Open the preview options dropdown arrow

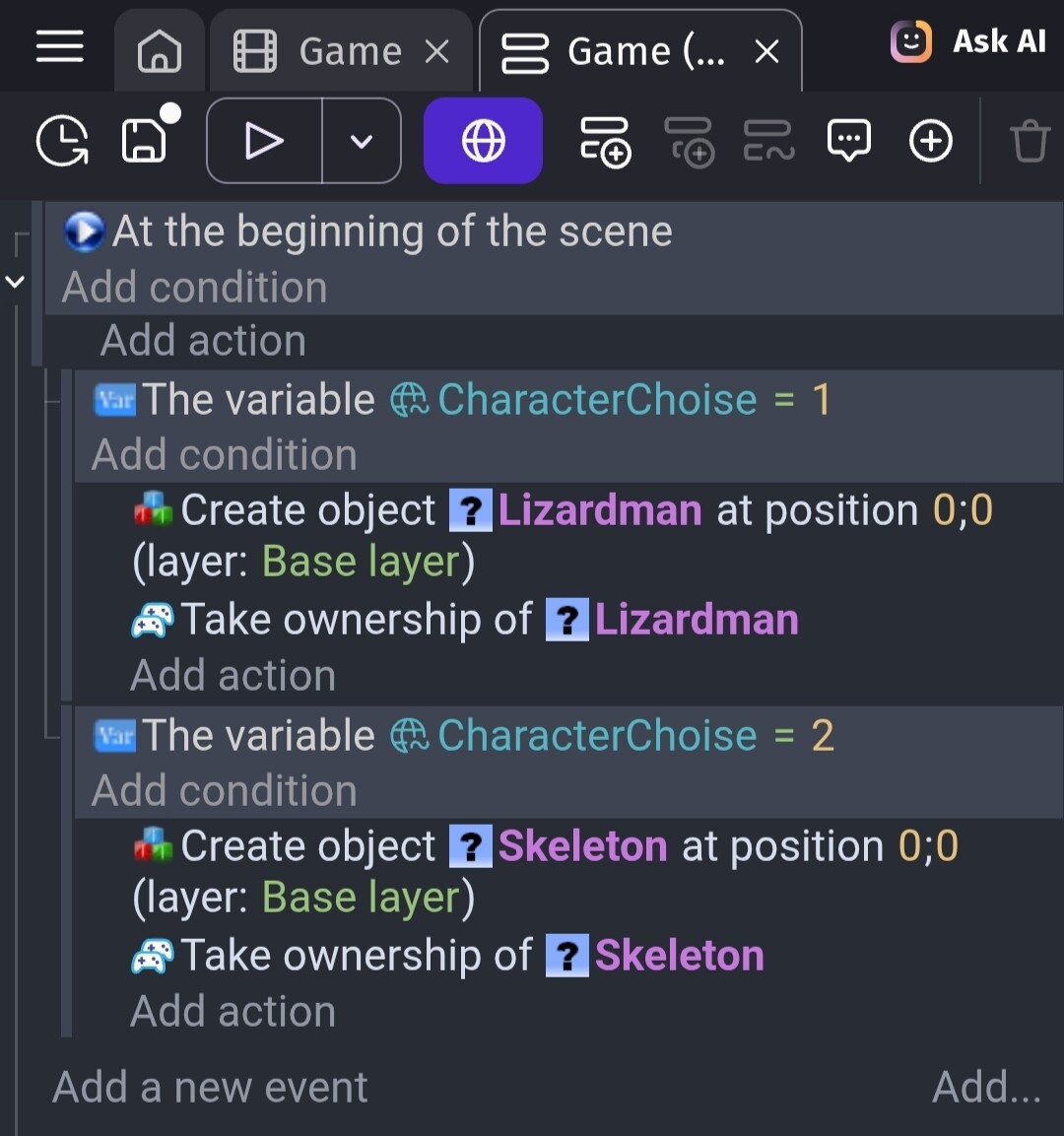362,141
